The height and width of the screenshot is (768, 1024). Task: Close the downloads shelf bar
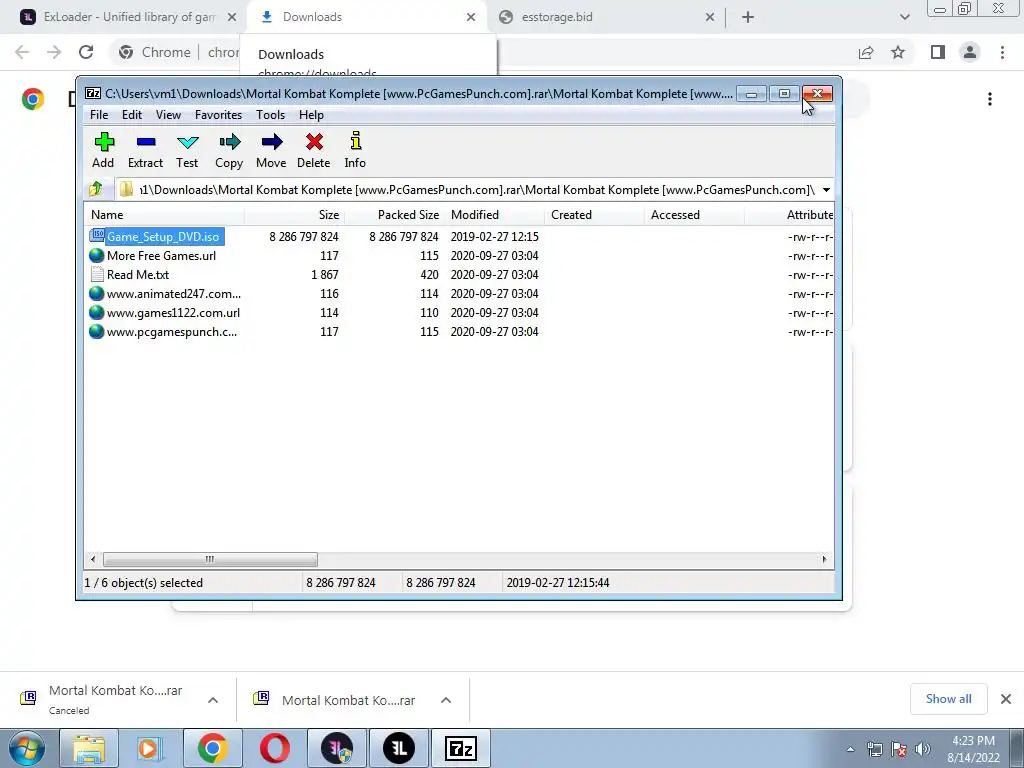[x=1006, y=699]
